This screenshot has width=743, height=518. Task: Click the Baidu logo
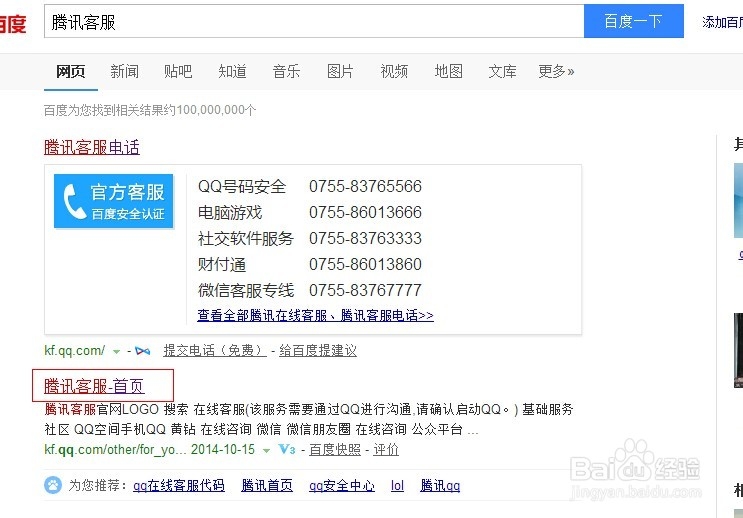[13, 23]
